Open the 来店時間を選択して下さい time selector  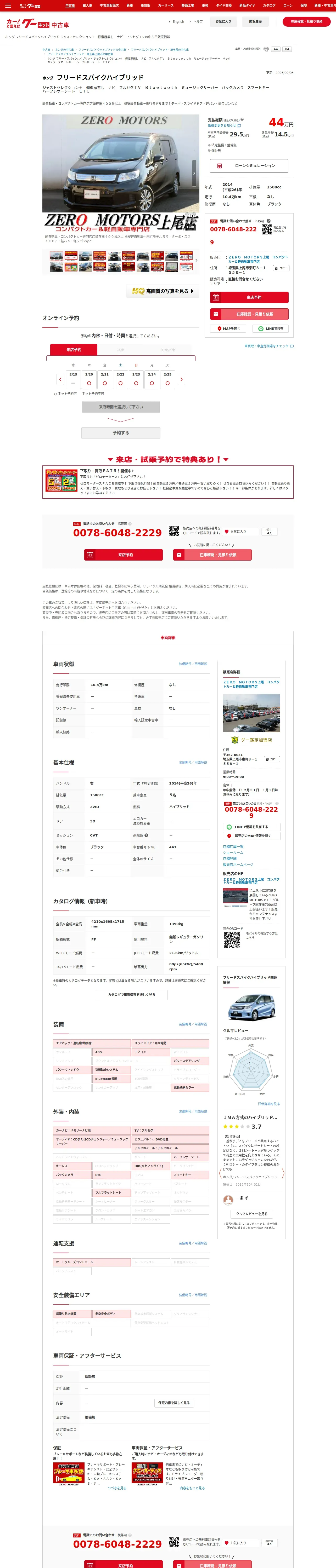(121, 407)
